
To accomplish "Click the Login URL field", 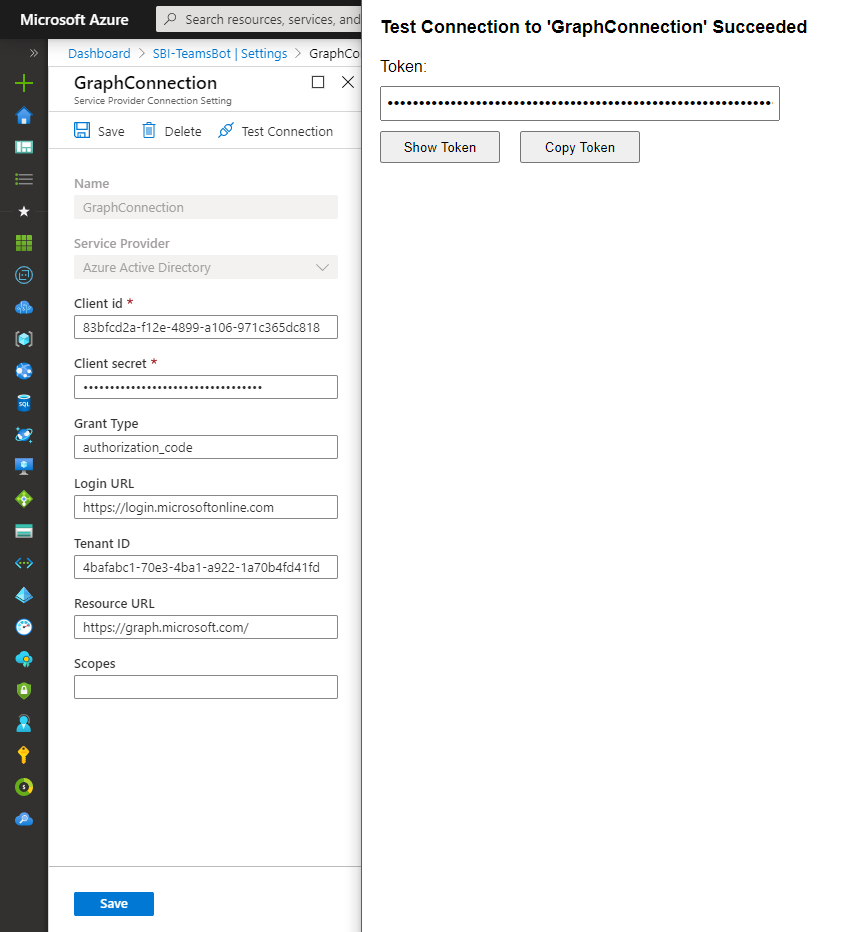I will coord(206,507).
